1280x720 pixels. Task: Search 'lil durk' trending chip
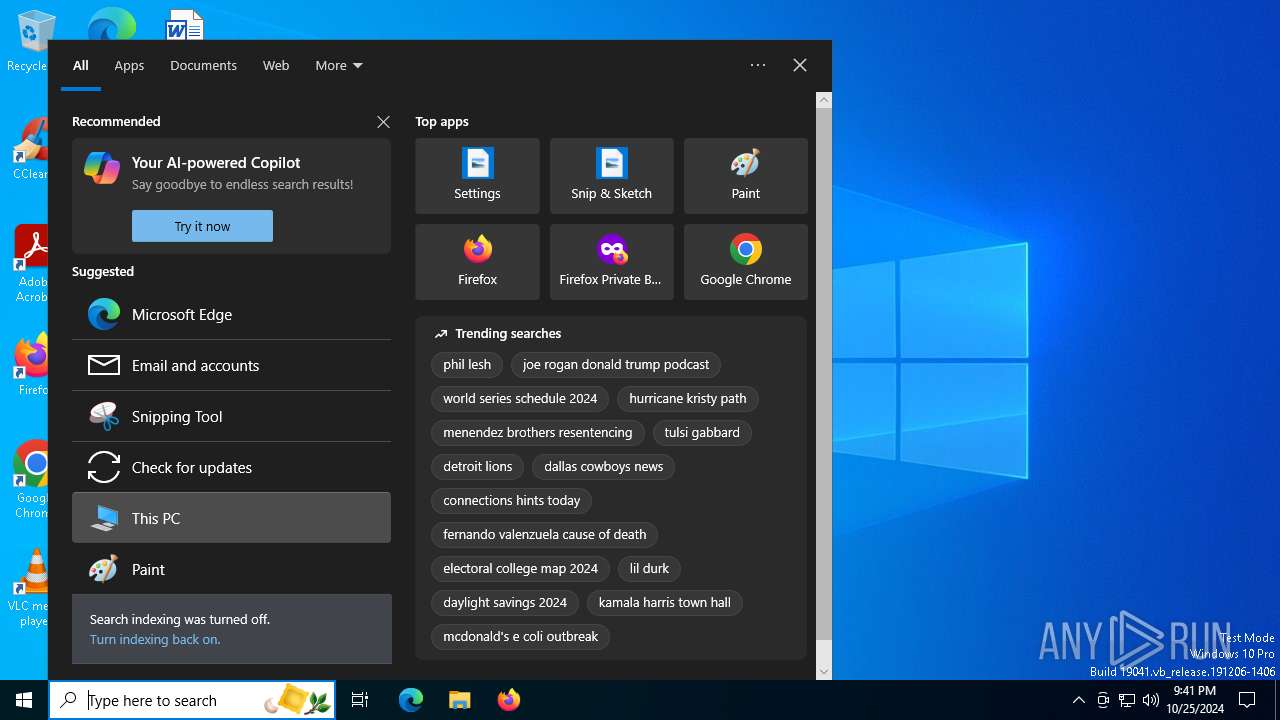(649, 569)
